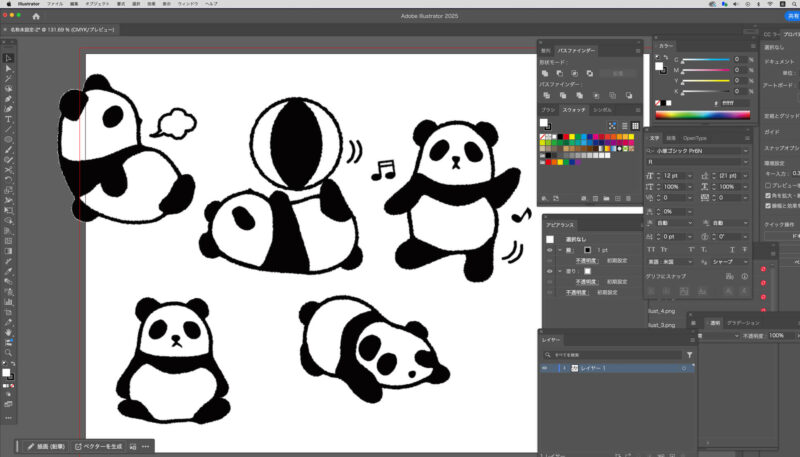The height and width of the screenshot is (457, 800).
Task: Hide the stroke (線) attribute in Appearance panel
Action: point(552,249)
